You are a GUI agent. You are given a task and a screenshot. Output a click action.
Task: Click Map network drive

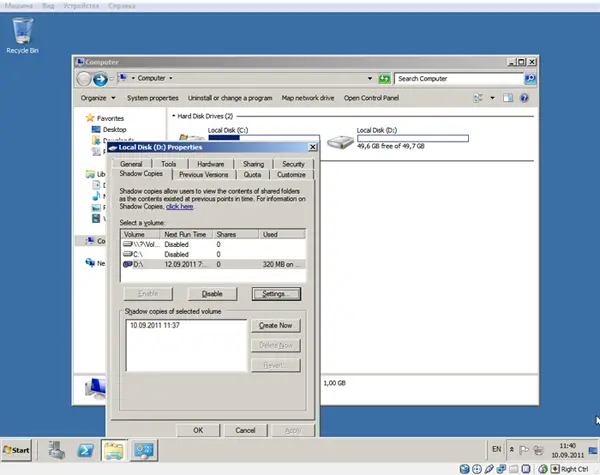(x=308, y=98)
